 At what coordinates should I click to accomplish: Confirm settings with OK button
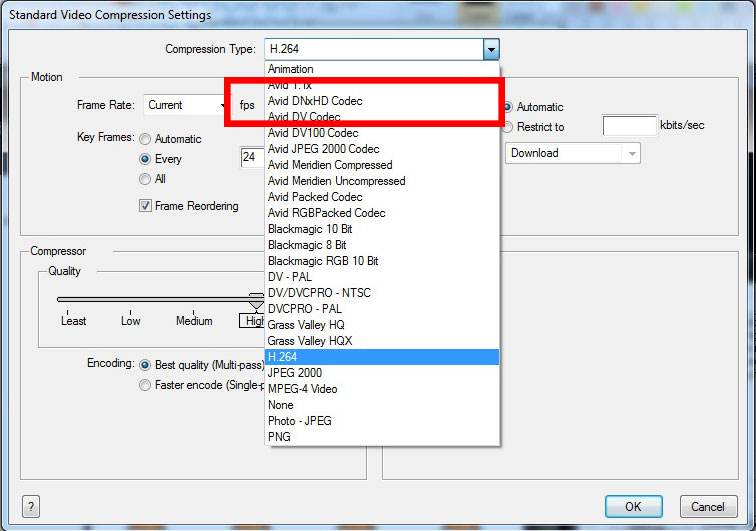coord(634,507)
